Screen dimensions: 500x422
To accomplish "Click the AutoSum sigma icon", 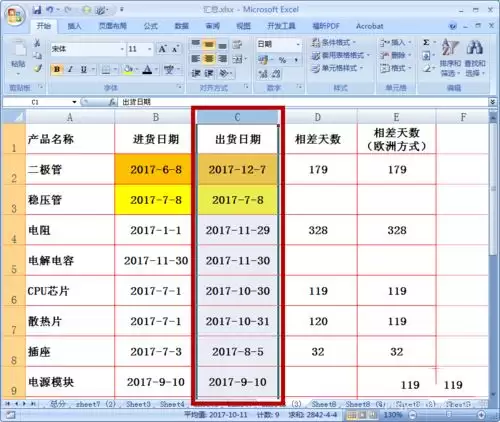I will click(x=426, y=42).
